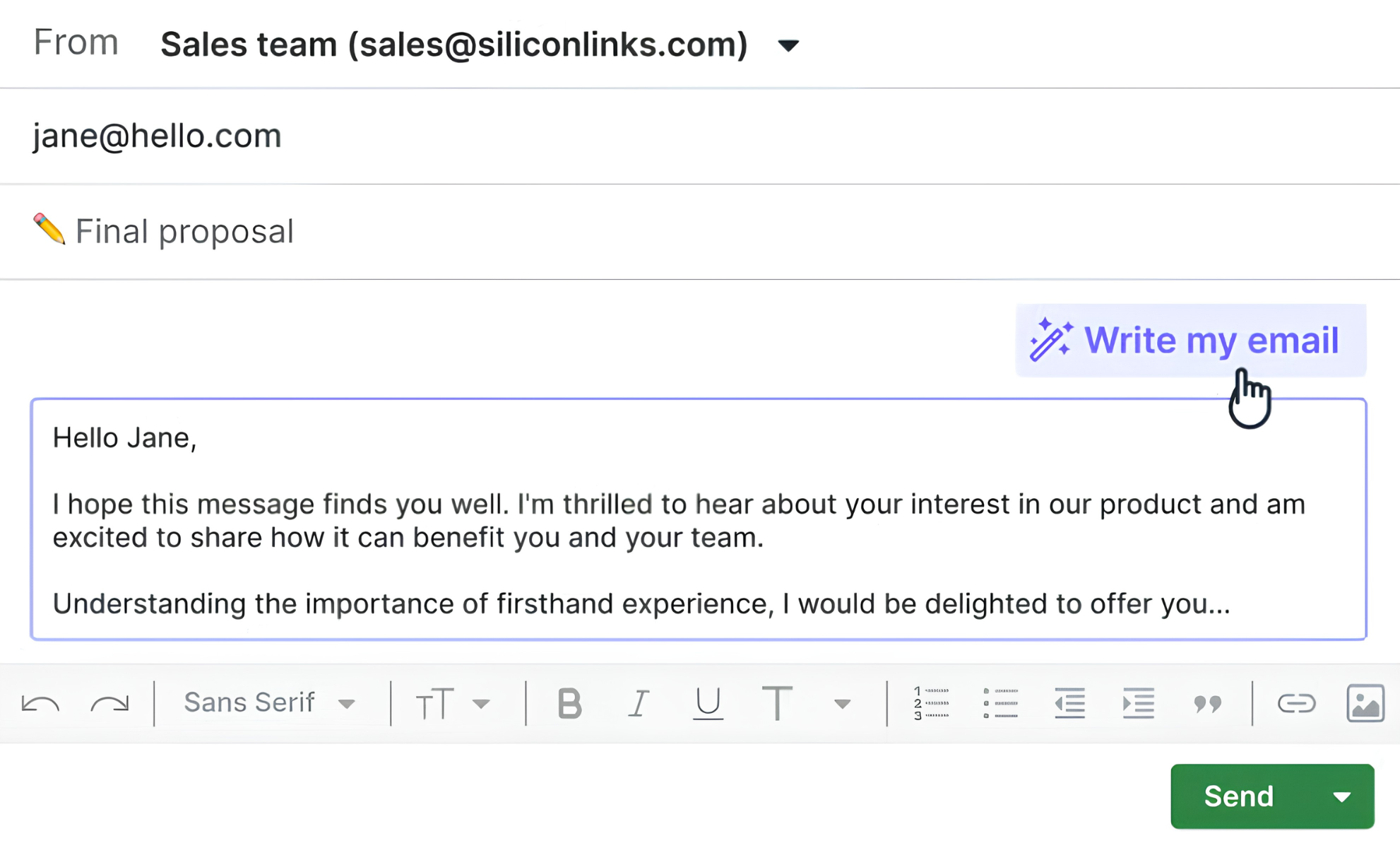Click the redo arrow icon
This screenshot has width=1400, height=848.
[x=109, y=704]
